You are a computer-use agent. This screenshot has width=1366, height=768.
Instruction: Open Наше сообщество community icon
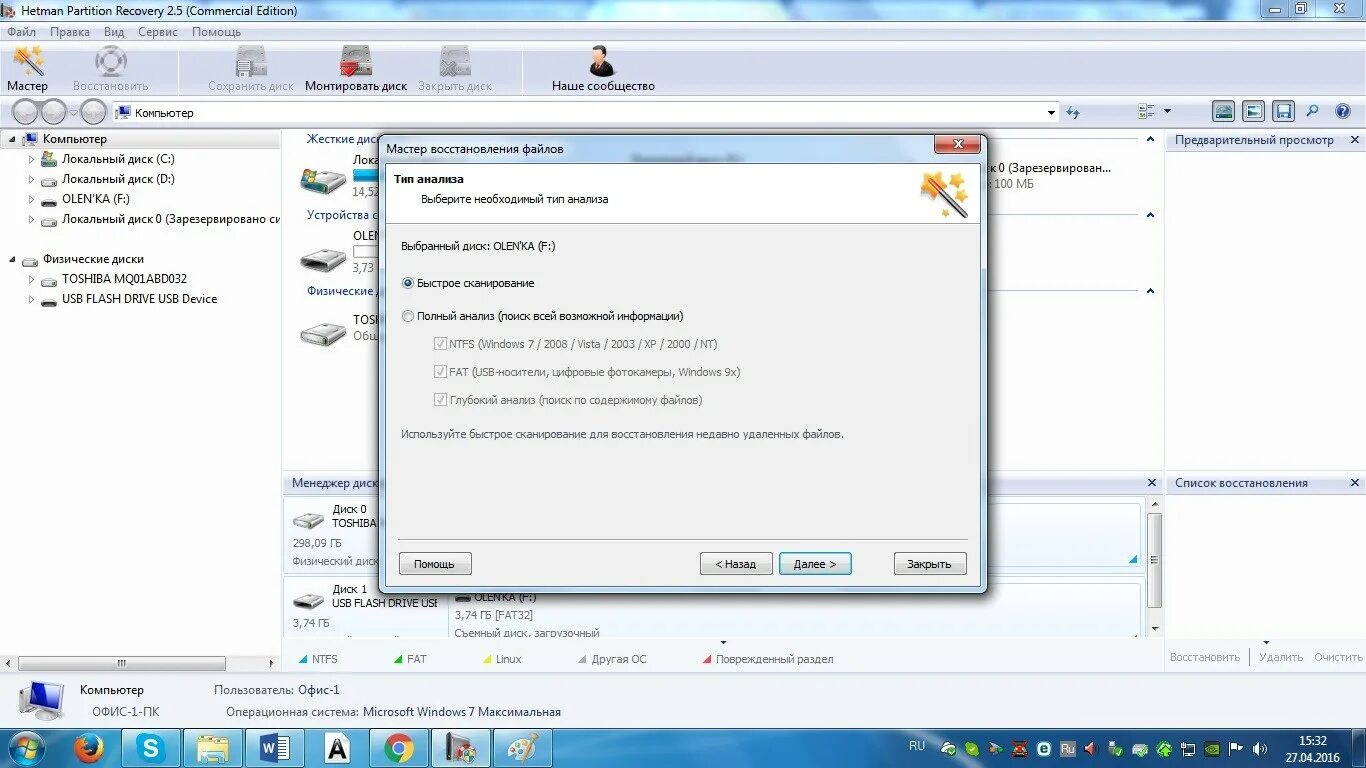click(x=602, y=62)
